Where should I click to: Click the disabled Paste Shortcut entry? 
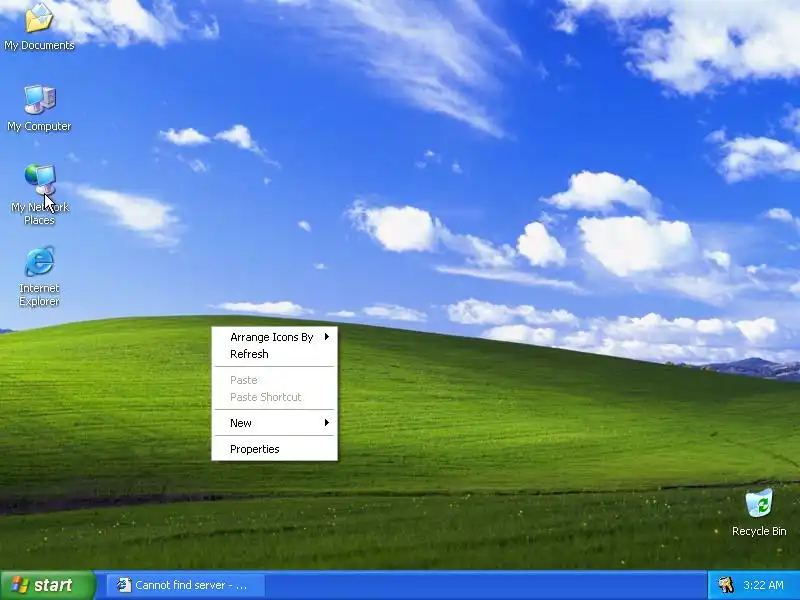coord(274,397)
